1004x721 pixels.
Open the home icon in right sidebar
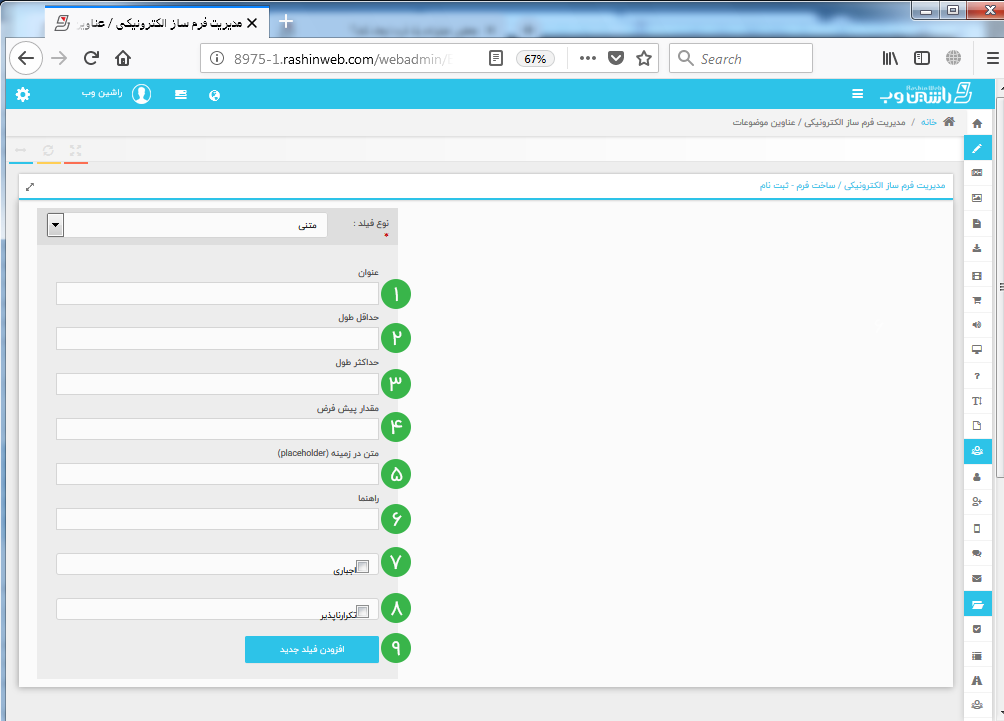pos(977,123)
